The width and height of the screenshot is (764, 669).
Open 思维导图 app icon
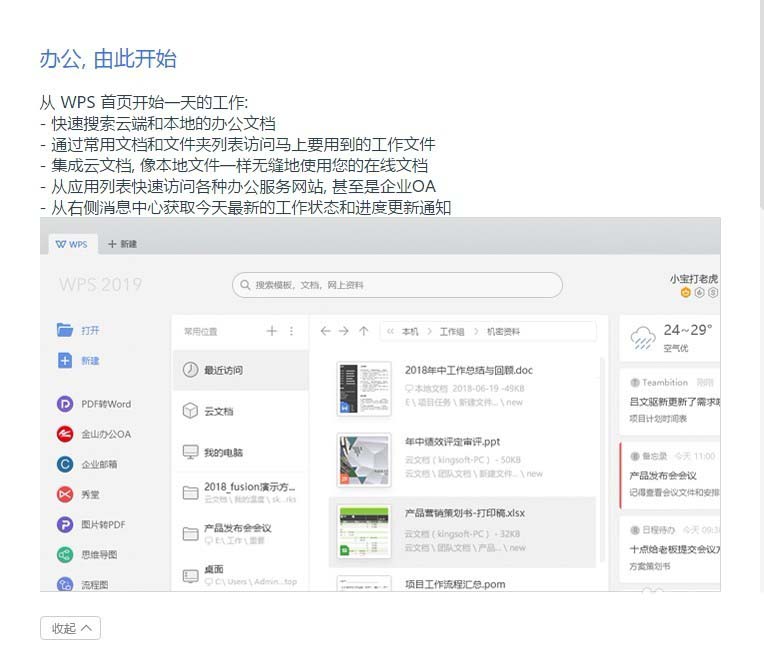[65, 554]
